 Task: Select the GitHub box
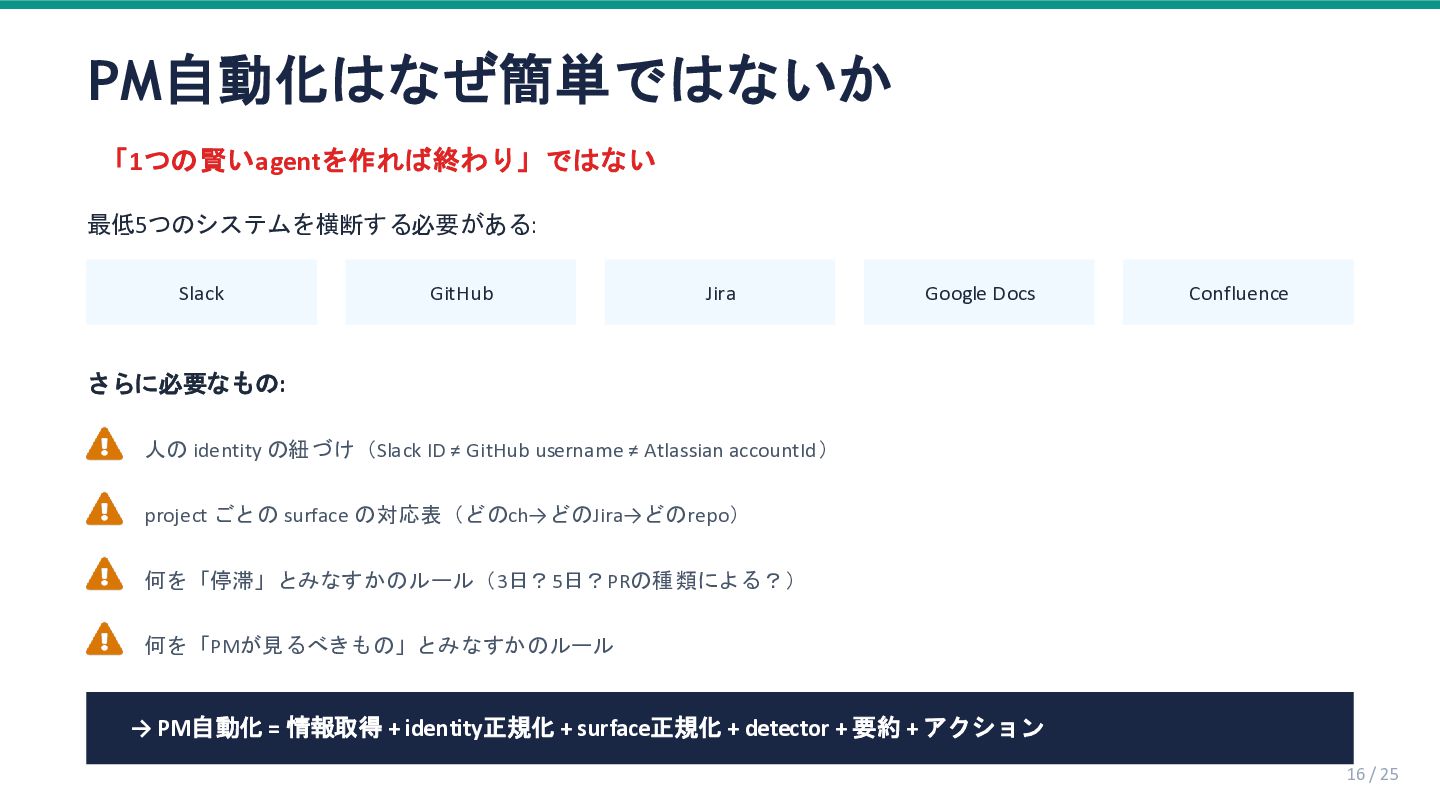coord(460,292)
